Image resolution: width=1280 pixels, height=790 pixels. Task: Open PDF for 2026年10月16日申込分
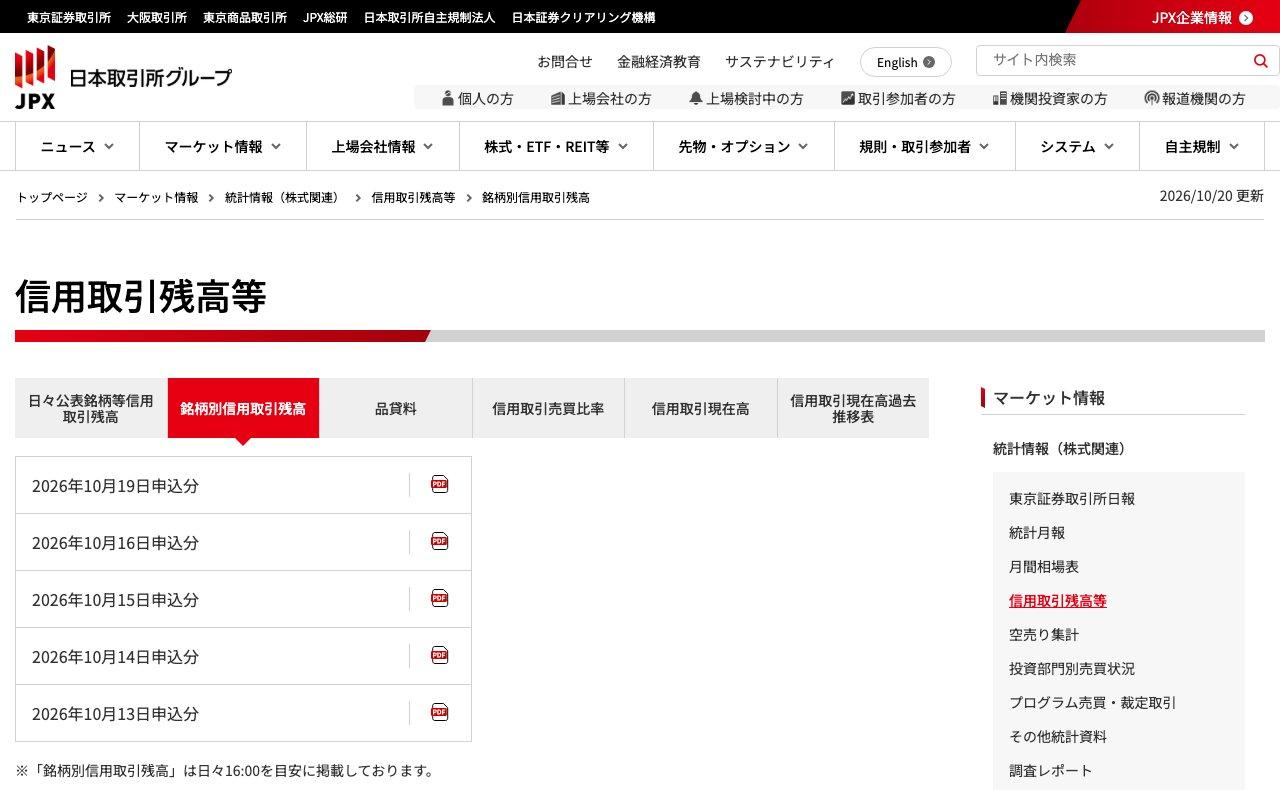point(439,542)
